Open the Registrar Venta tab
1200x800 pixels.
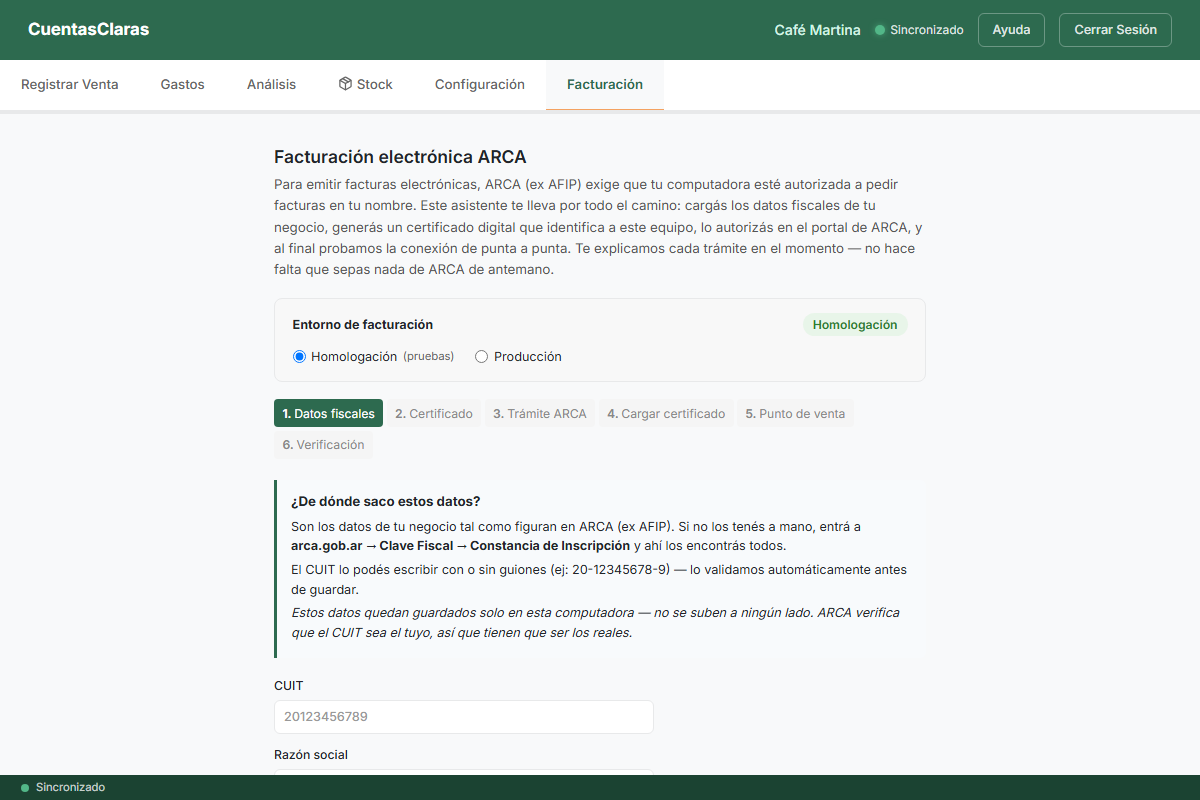70,85
